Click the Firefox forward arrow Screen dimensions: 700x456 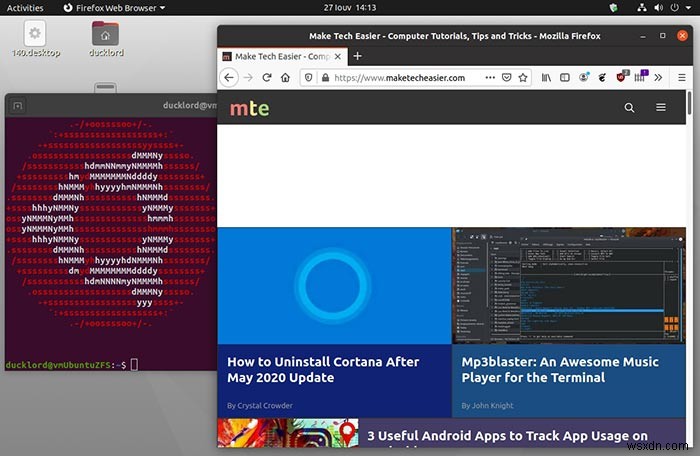tap(248, 78)
